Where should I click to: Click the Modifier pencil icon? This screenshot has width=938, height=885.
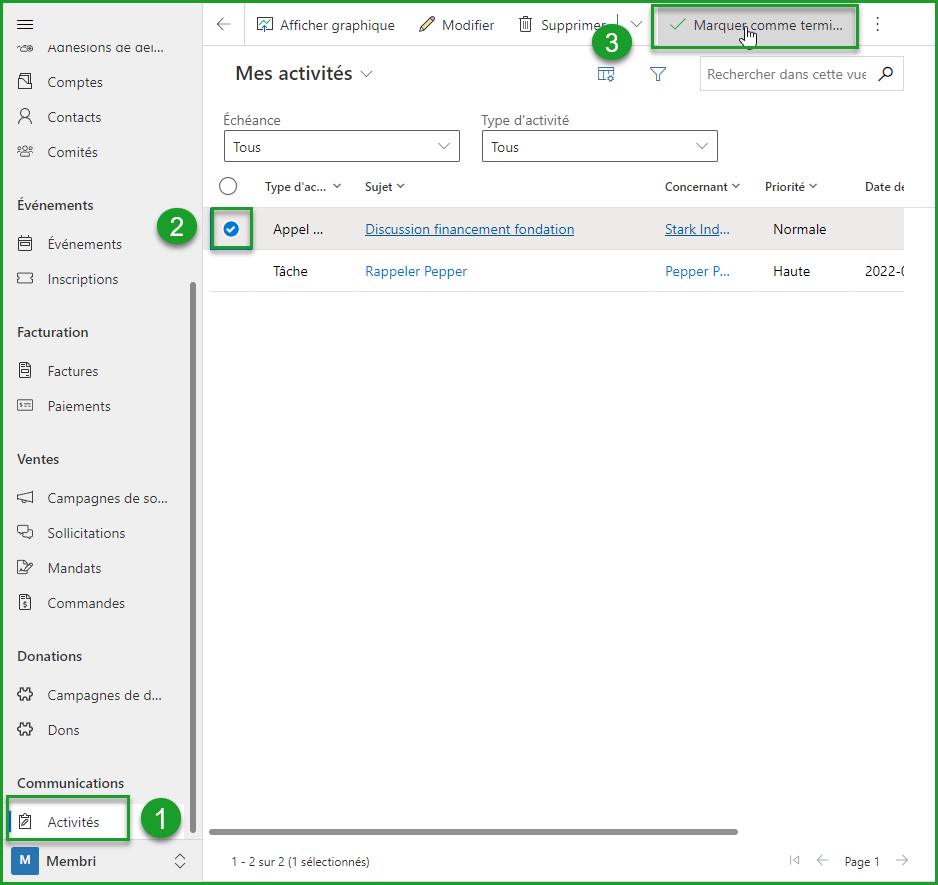(427, 25)
